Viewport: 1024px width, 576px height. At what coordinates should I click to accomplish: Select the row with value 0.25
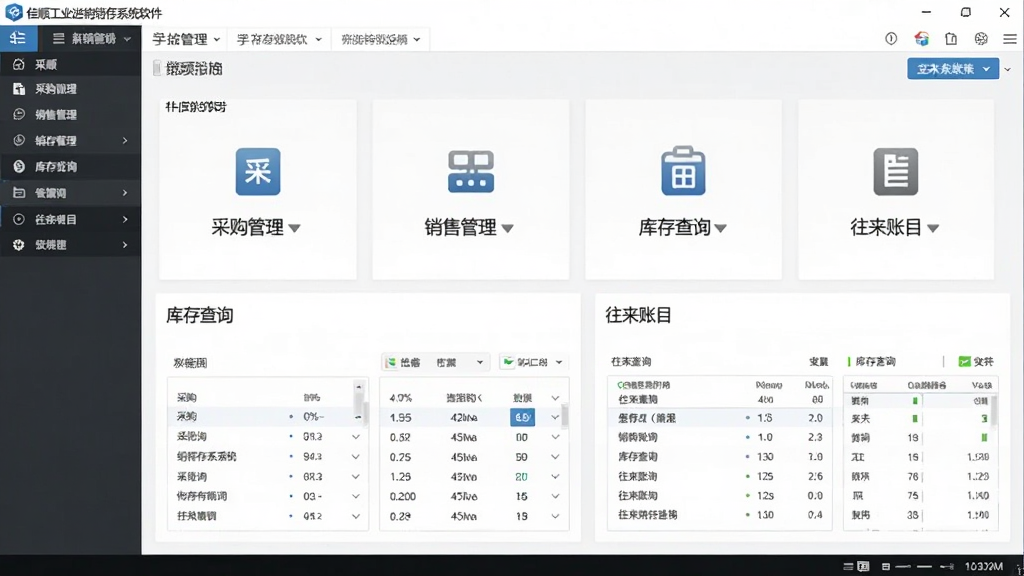474,456
